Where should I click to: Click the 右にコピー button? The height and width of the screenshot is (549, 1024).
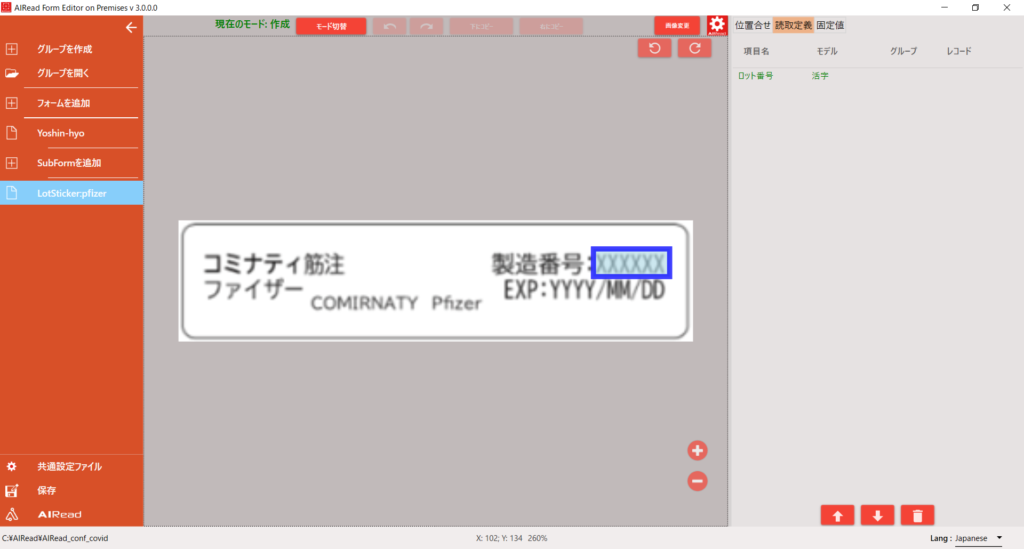[551, 26]
